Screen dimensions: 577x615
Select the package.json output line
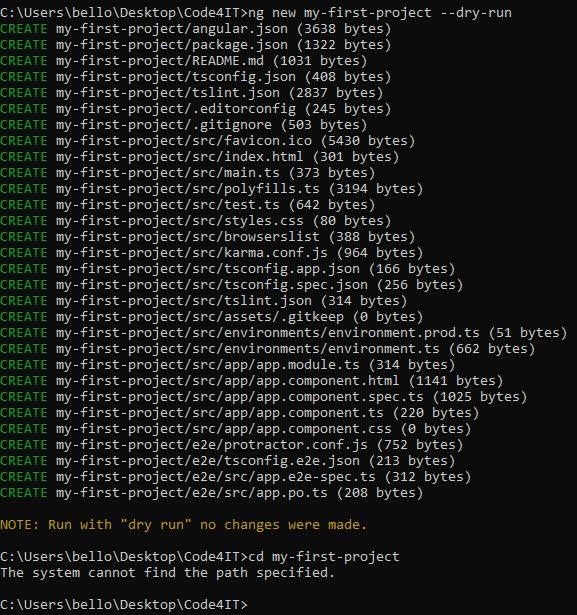195,45
